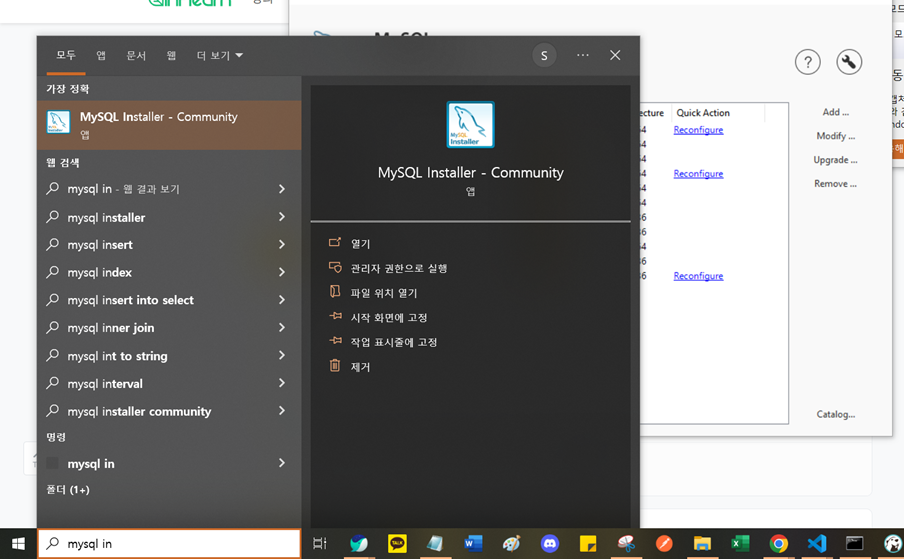Open Excel from the taskbar
Screen dimensions: 904x559
pyautogui.click(x=740, y=543)
